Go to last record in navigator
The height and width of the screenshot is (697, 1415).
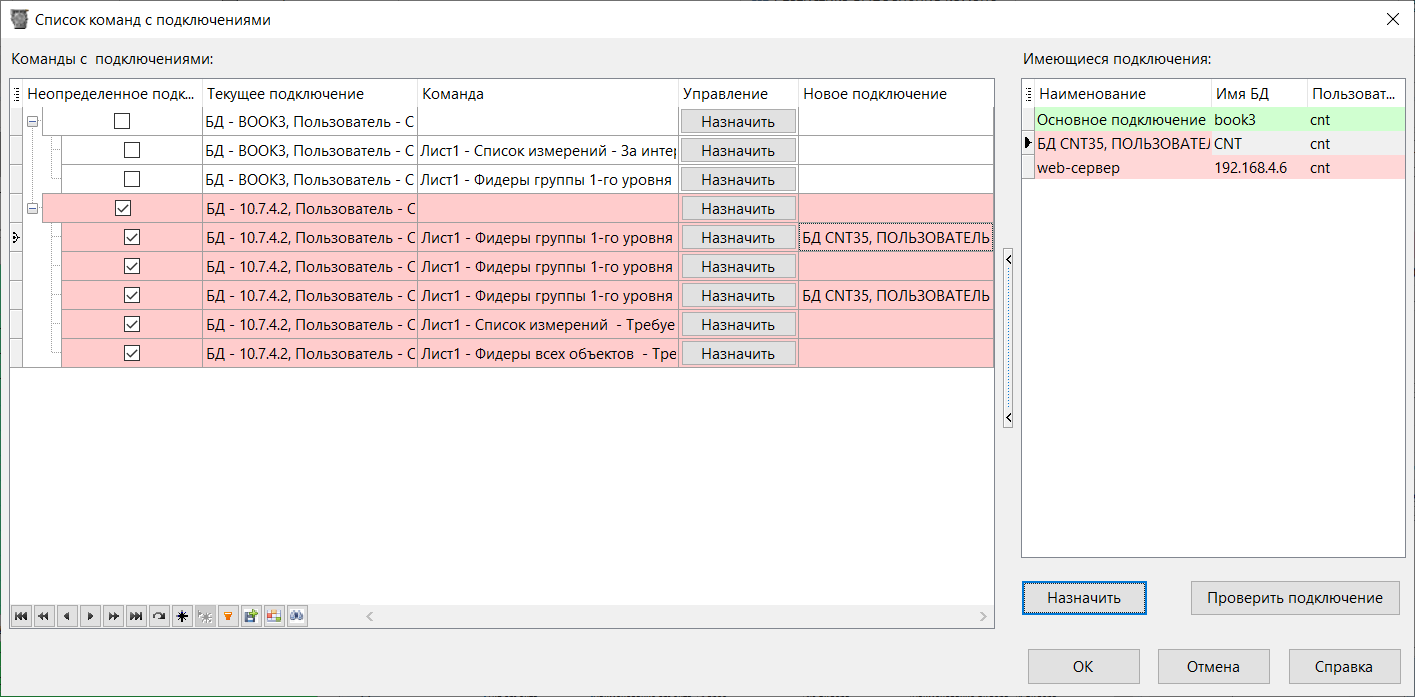pyautogui.click(x=136, y=616)
